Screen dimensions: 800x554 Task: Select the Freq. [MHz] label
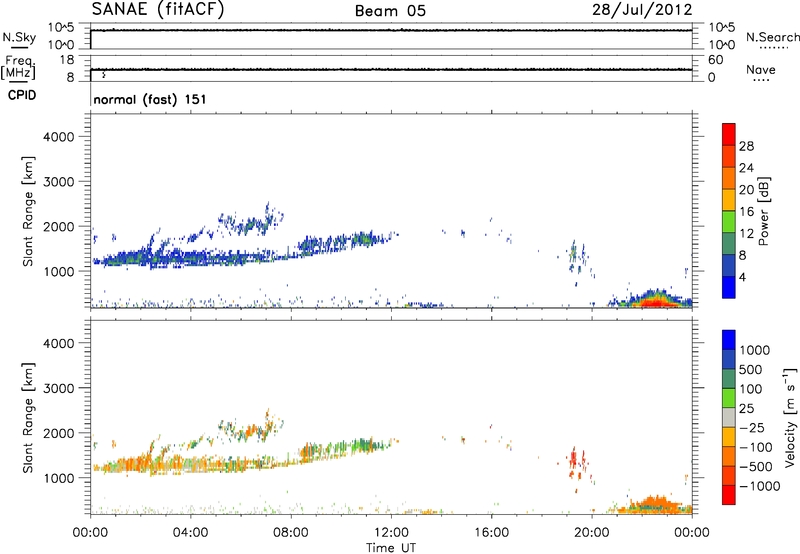18,68
